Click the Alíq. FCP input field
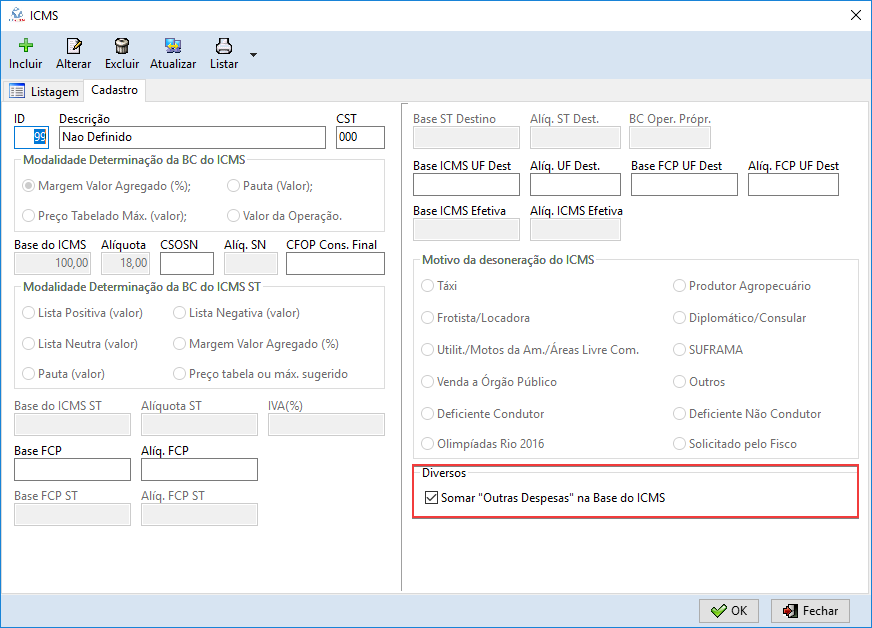Screen dimensions: 872x628 tap(199, 469)
